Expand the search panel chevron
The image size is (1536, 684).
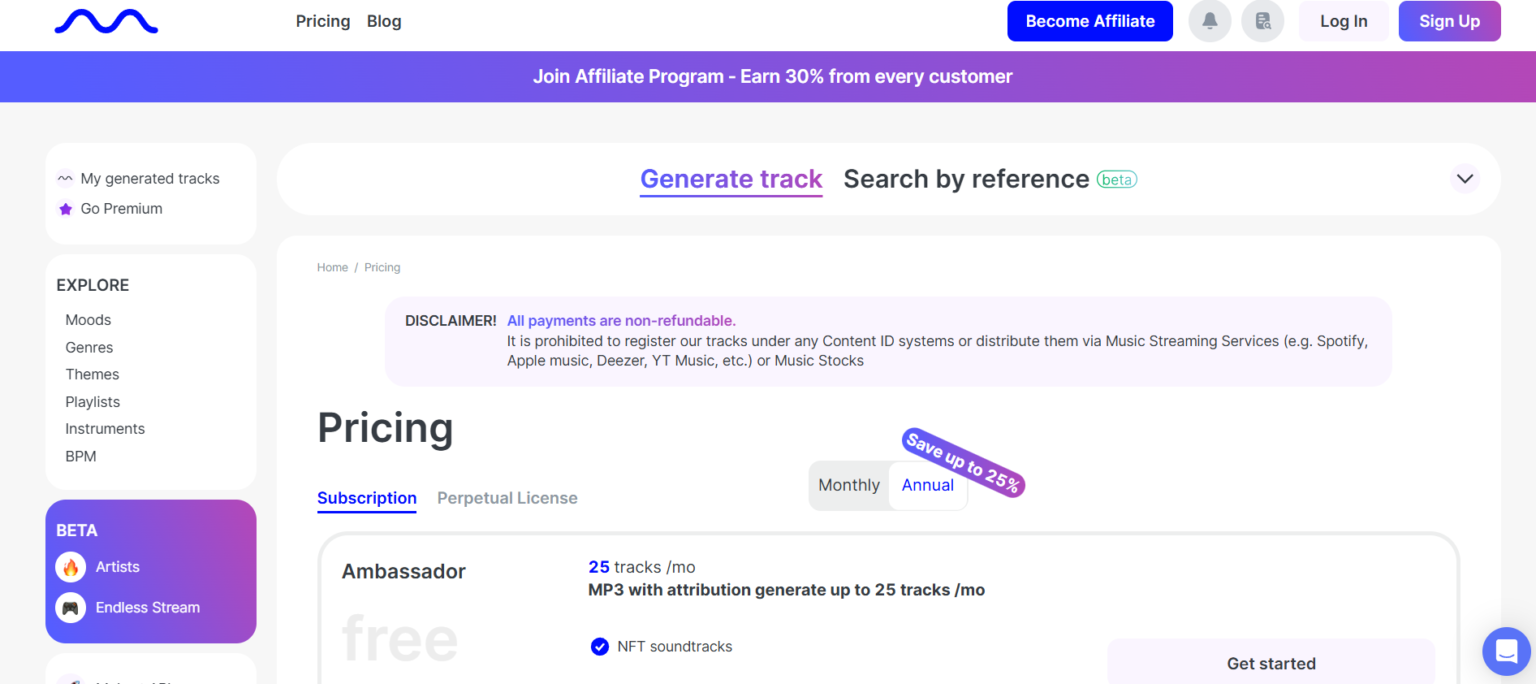[1464, 178]
